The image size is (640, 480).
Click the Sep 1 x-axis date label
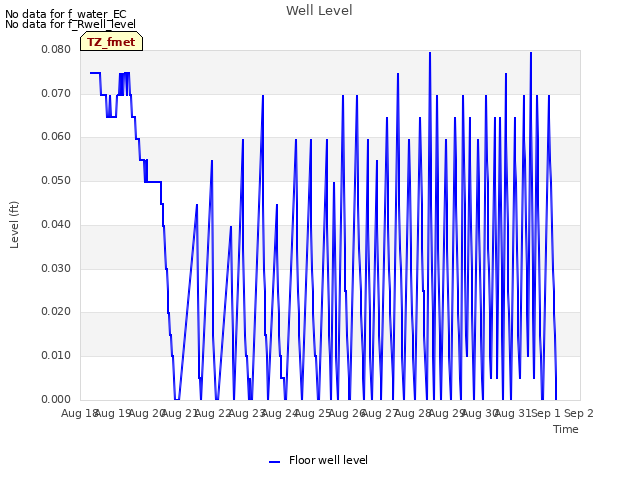(x=545, y=413)
